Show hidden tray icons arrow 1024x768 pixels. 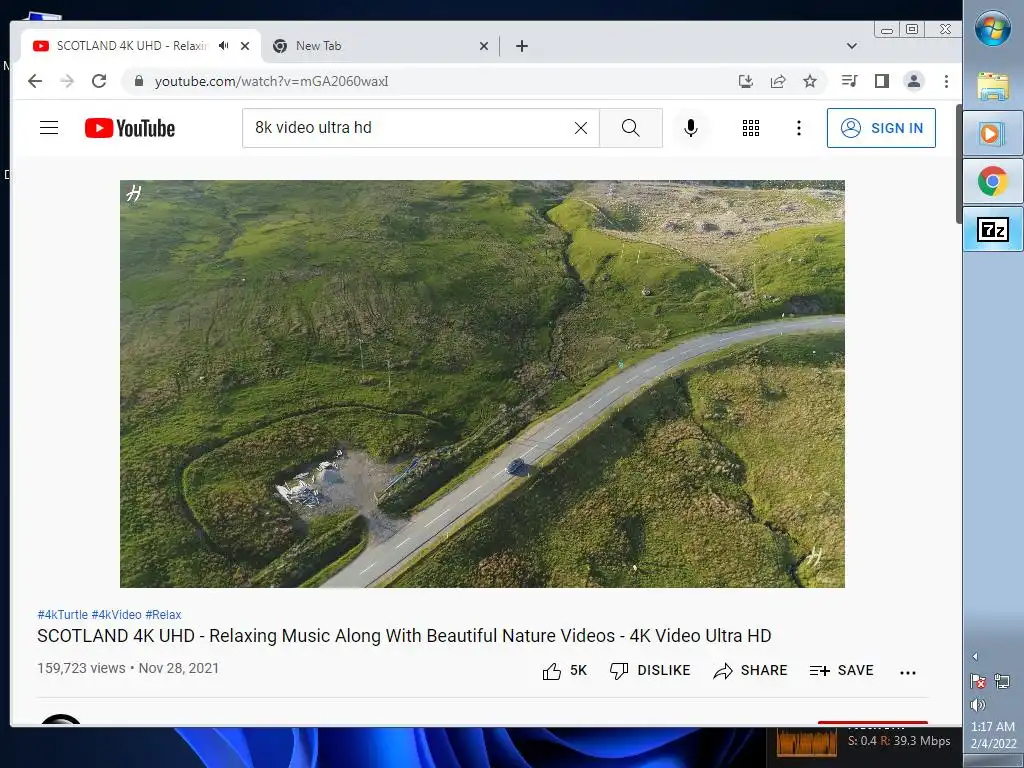975,656
